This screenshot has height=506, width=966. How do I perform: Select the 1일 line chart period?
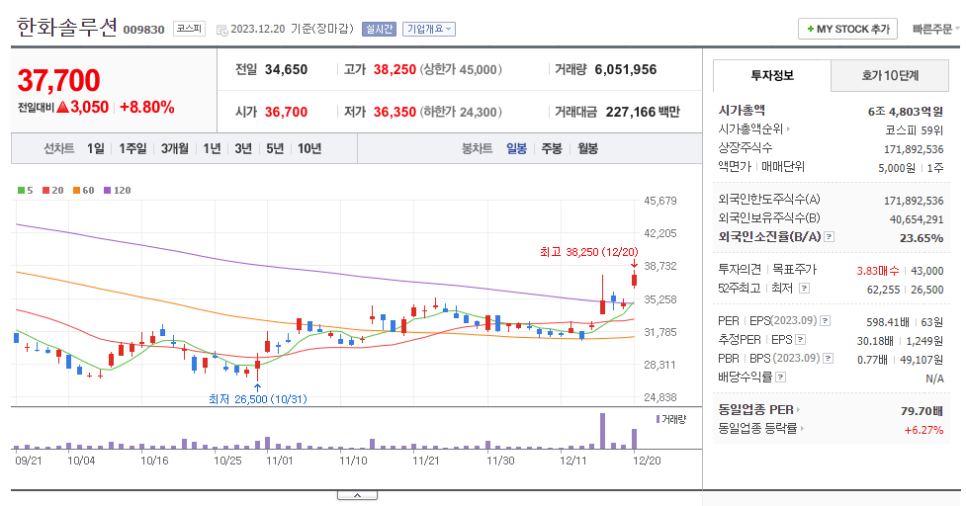(x=95, y=149)
